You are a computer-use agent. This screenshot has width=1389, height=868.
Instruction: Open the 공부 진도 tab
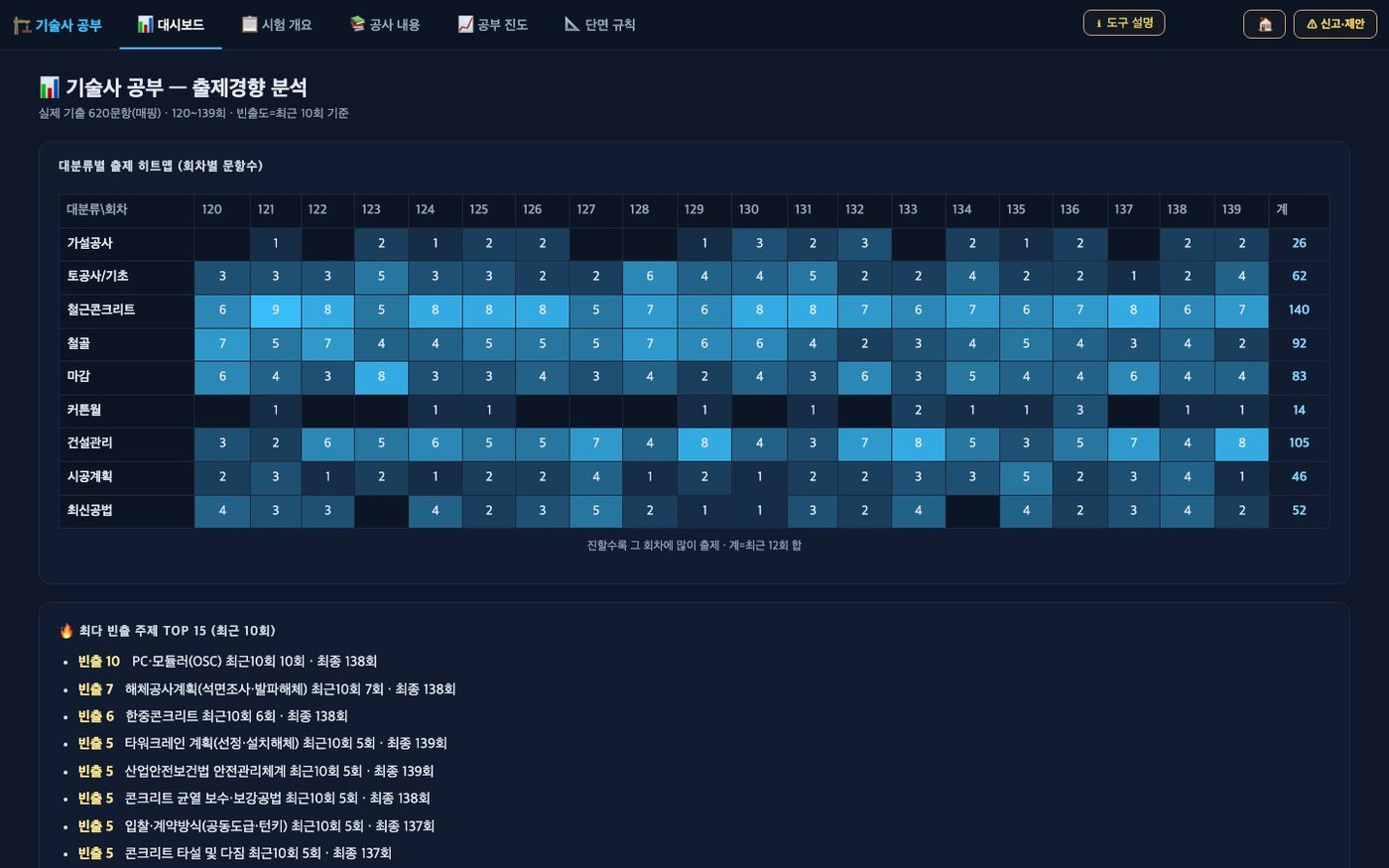(492, 25)
